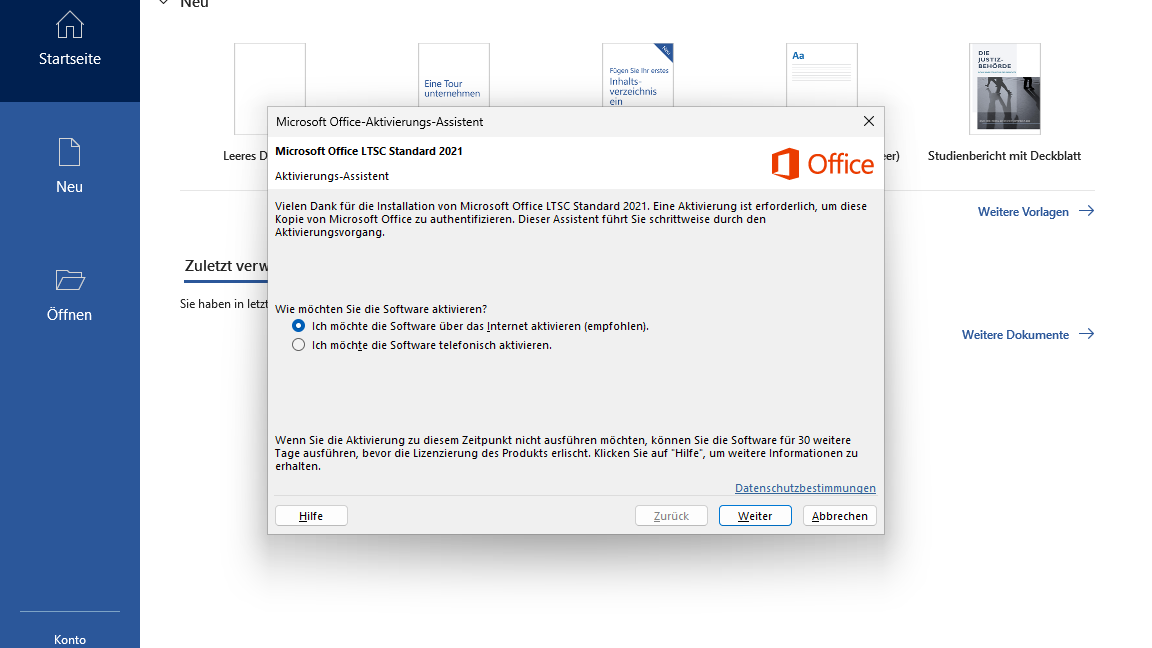Click the arrow next to Weitere Vorlagen
Image resolution: width=1152 pixels, height=648 pixels.
1086,211
